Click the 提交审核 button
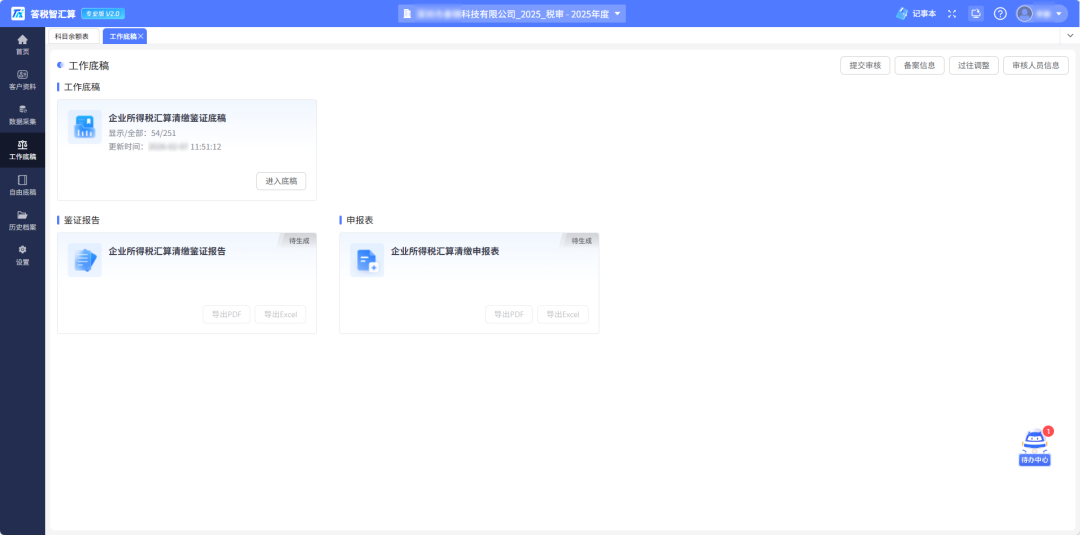This screenshot has width=1080, height=535. tap(865, 65)
